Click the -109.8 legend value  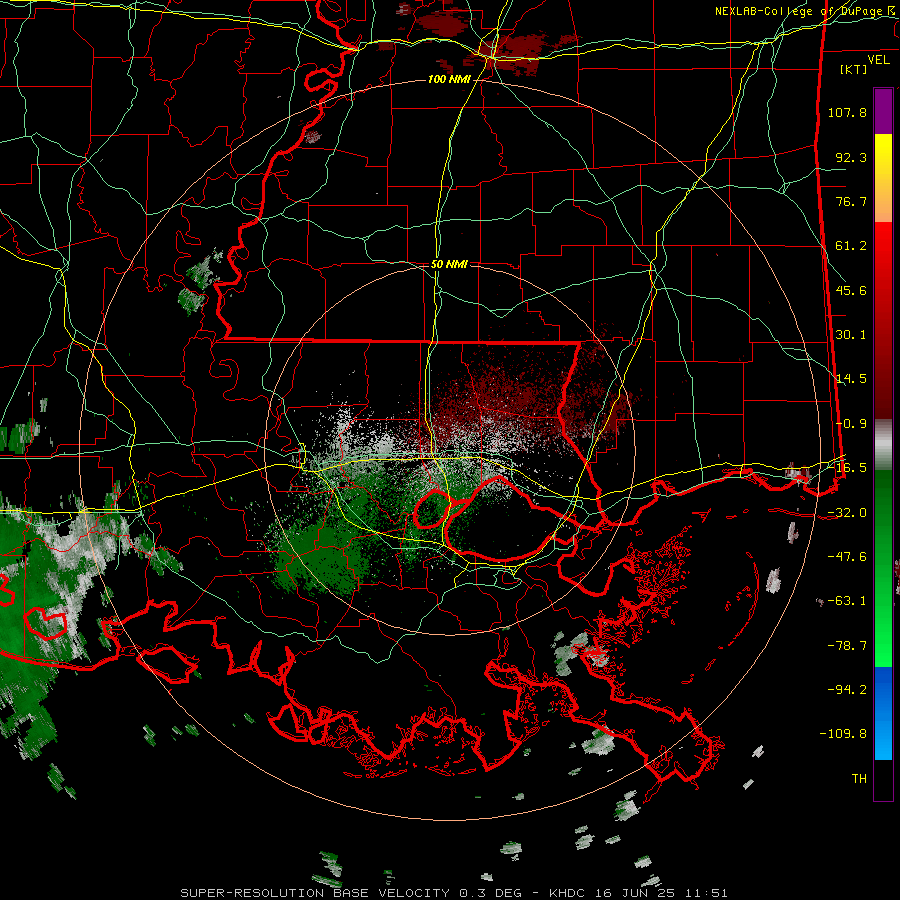pos(843,734)
